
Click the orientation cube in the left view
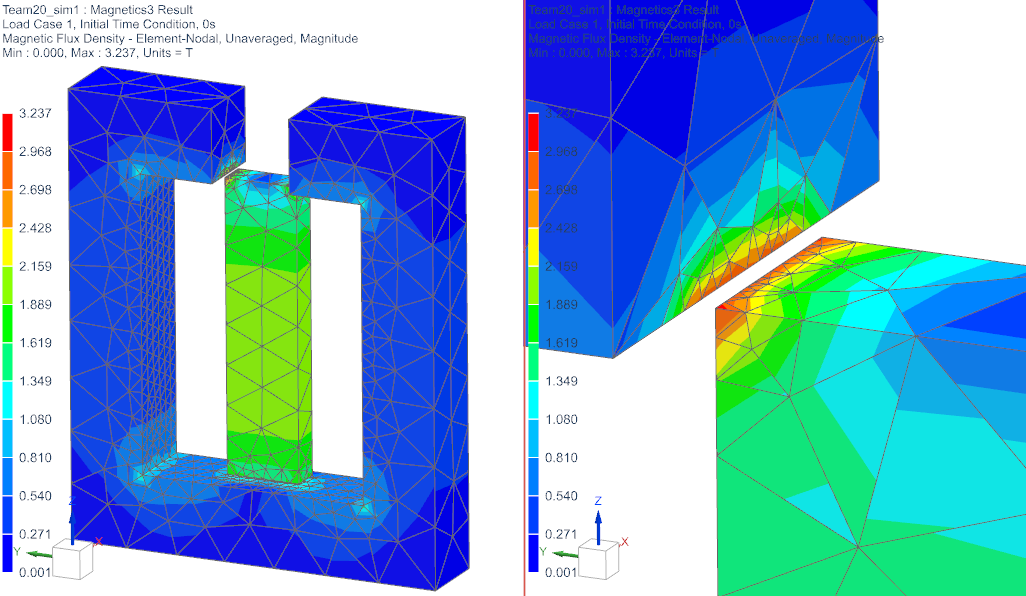(72, 560)
